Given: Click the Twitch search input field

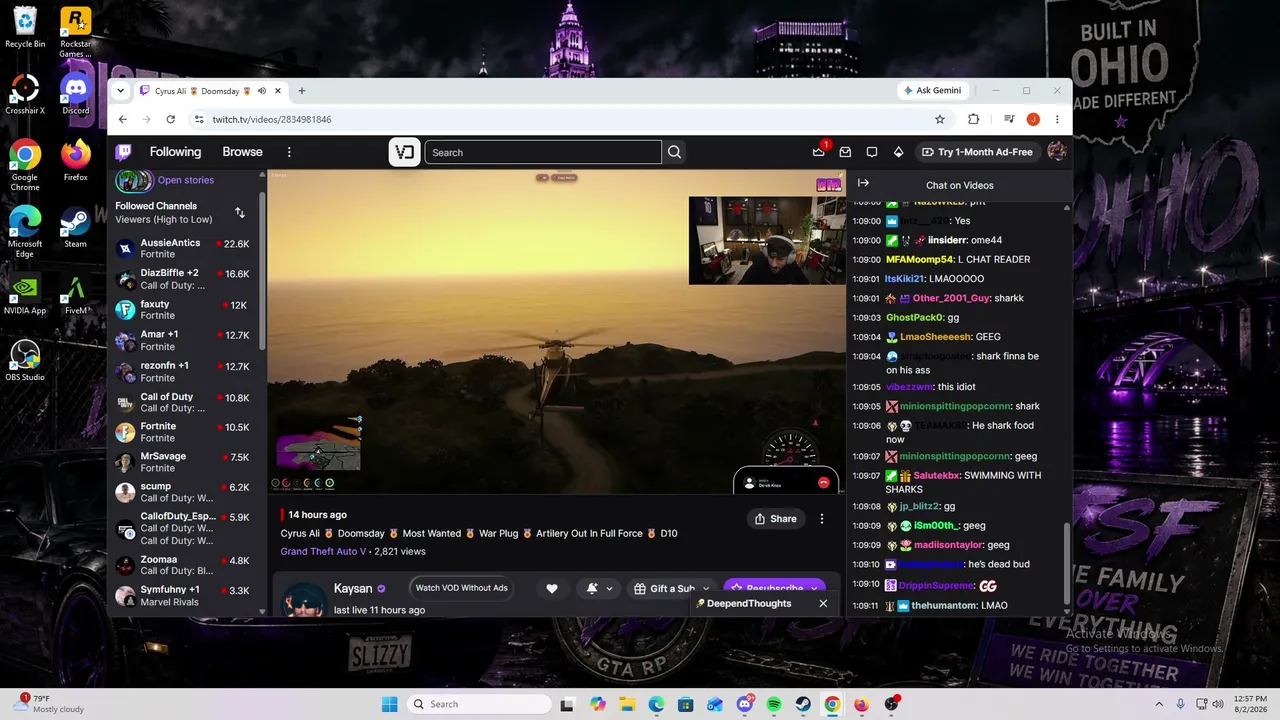Looking at the screenshot, I should click(543, 152).
